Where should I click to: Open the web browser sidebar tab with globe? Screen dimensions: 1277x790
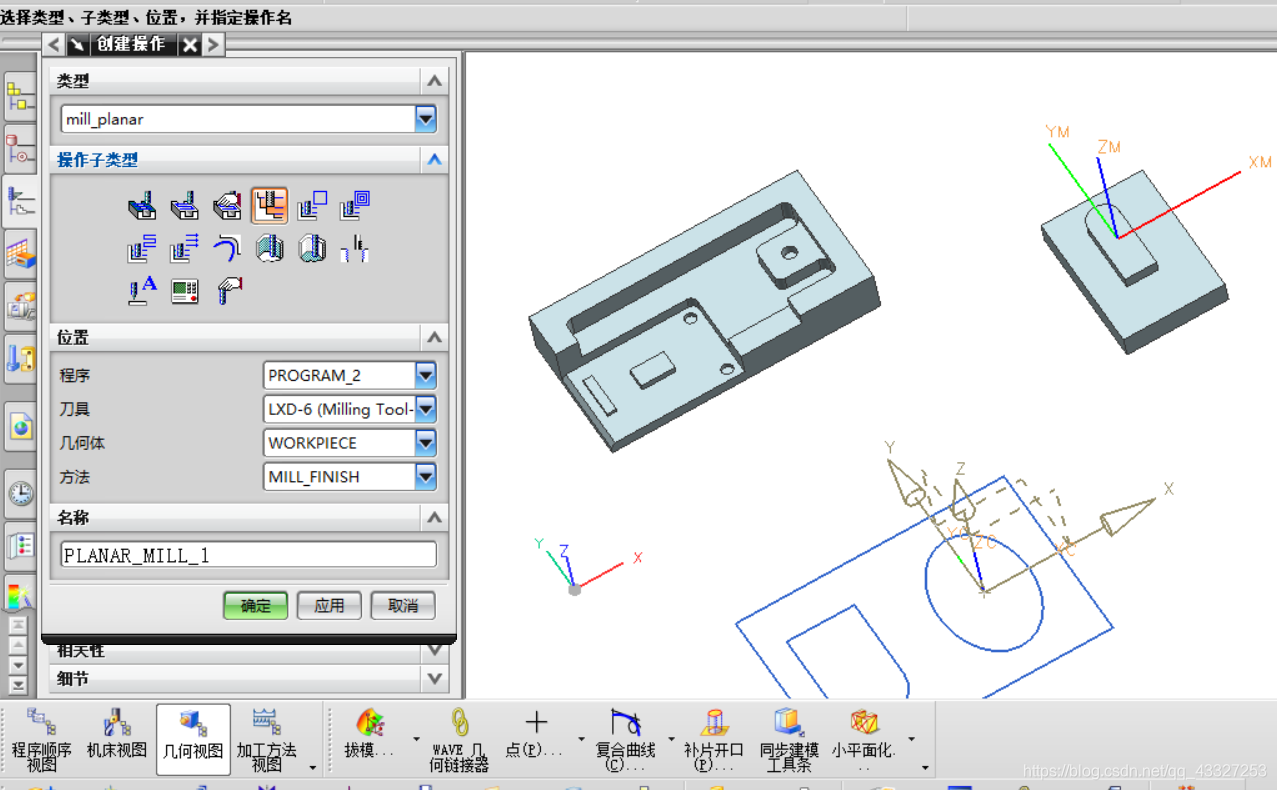point(20,428)
